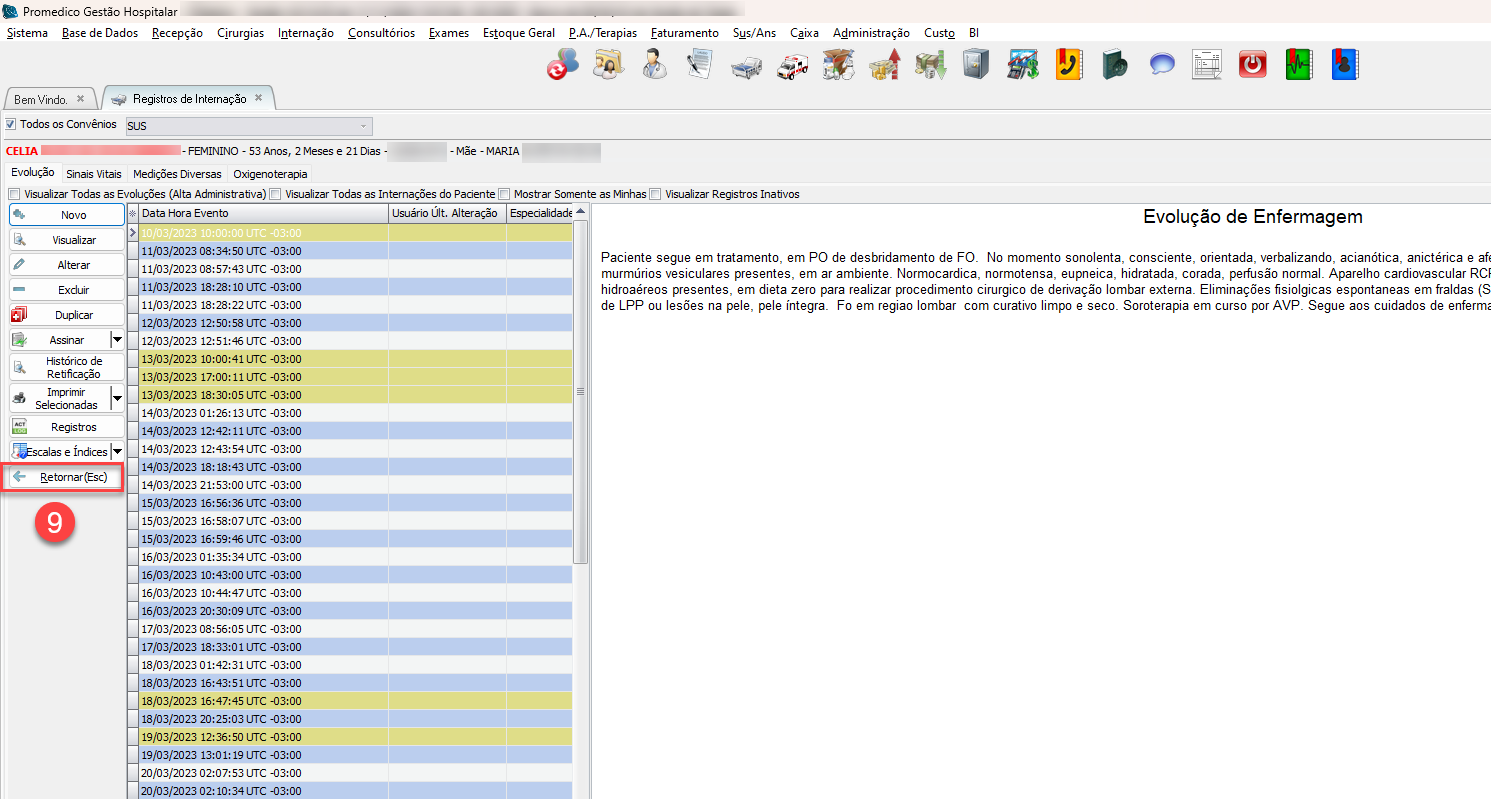Expand the Assinar button dropdown arrow
This screenshot has width=1491, height=799.
tap(117, 340)
